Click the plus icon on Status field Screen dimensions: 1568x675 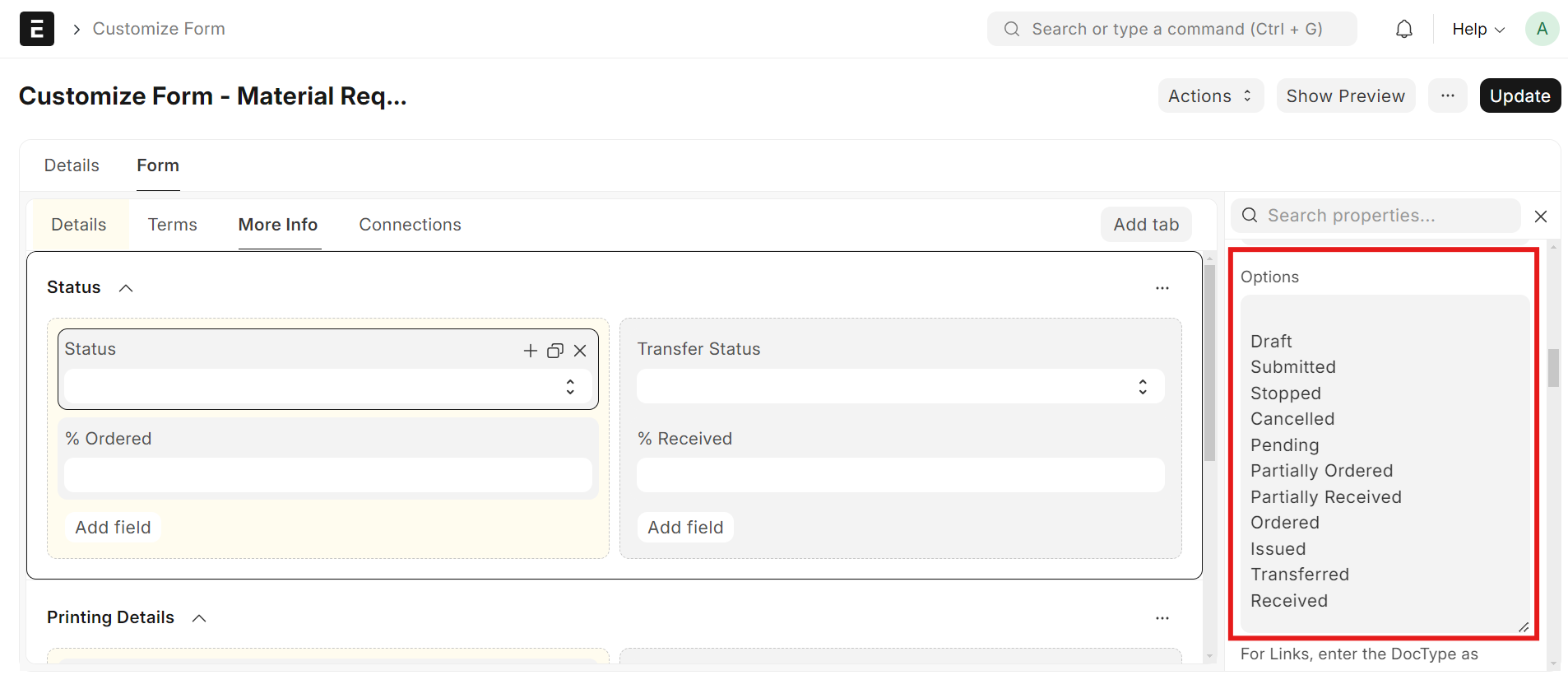(x=530, y=351)
